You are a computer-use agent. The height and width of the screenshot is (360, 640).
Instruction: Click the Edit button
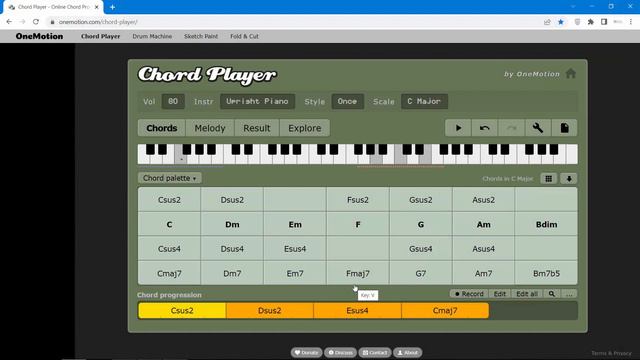point(500,294)
